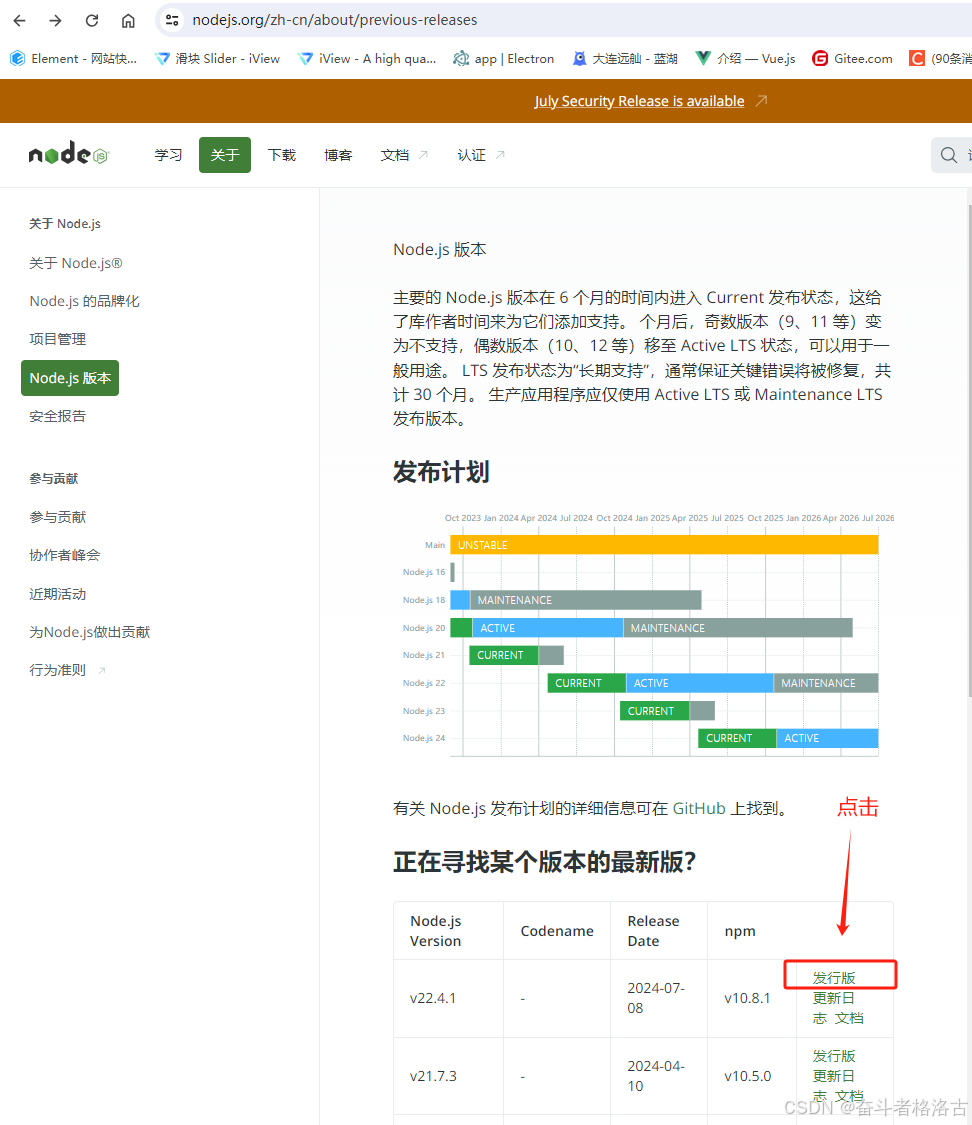Click the browser forward arrow

55,20
